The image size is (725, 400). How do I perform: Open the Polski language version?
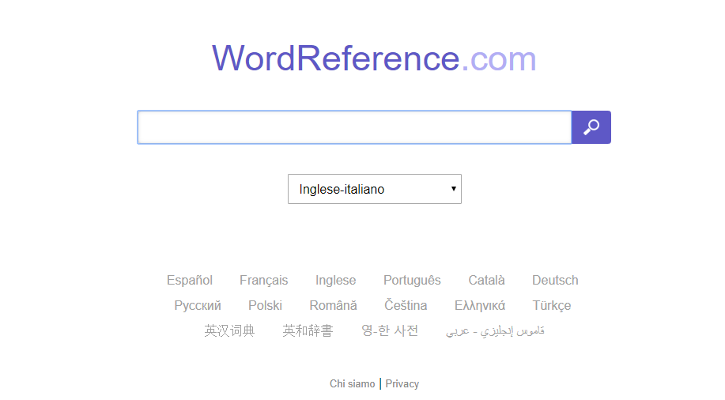point(265,305)
